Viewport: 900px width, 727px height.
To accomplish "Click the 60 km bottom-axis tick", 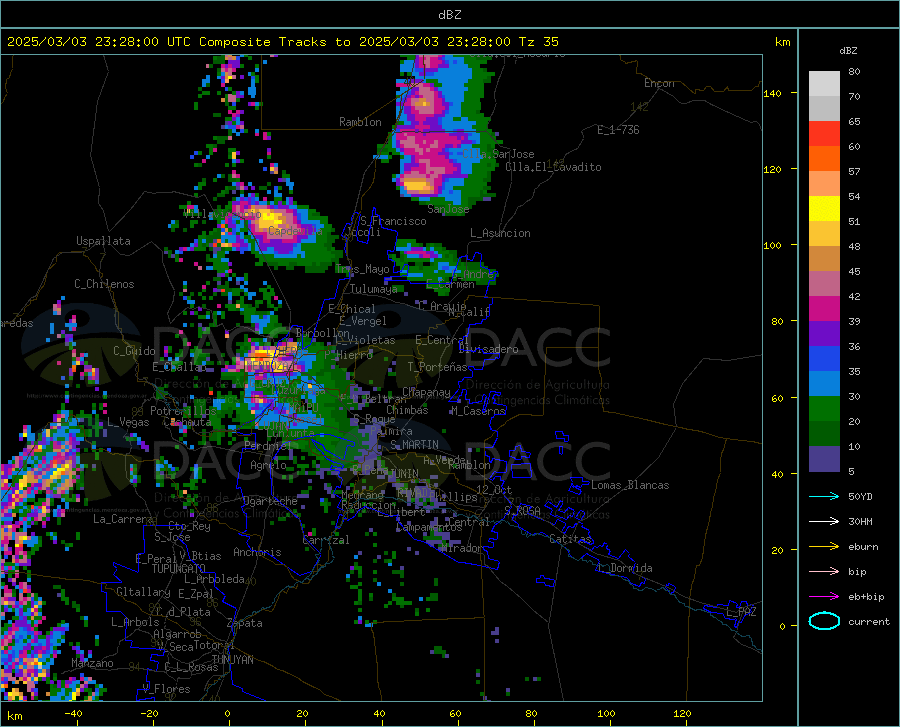I will point(455,713).
